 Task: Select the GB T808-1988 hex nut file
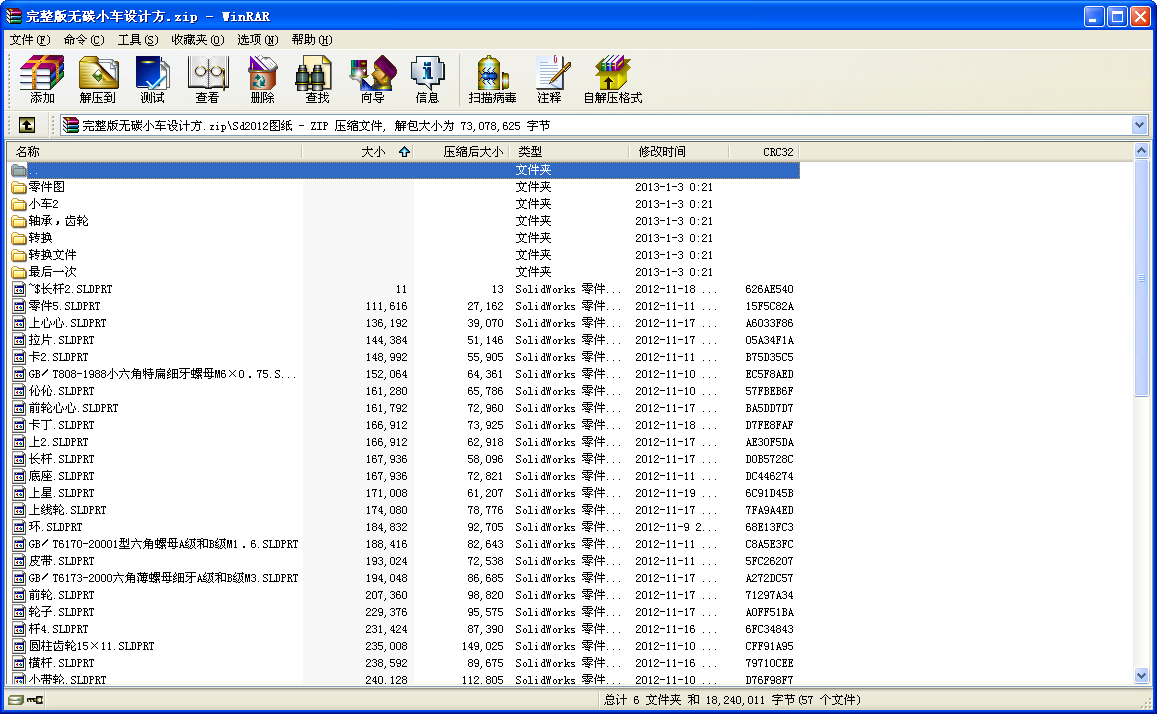point(404,374)
